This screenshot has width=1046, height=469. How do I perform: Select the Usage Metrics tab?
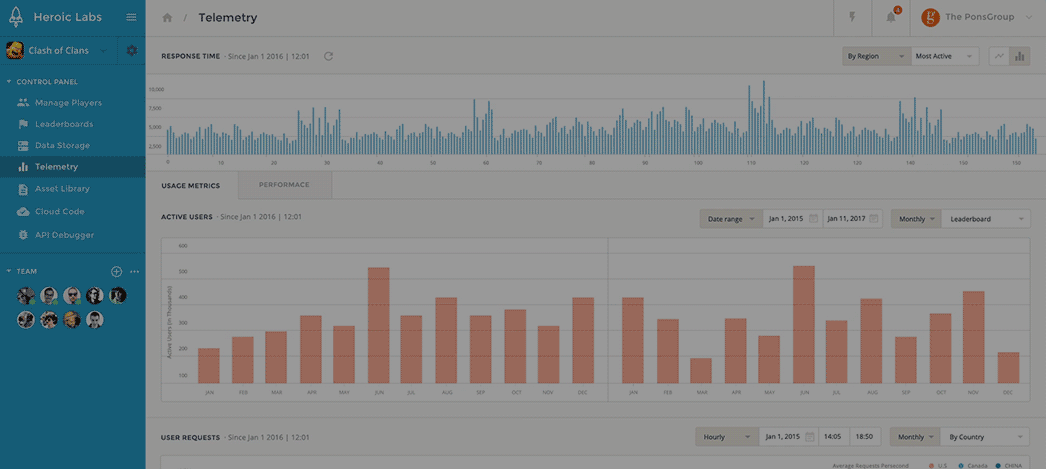point(191,185)
